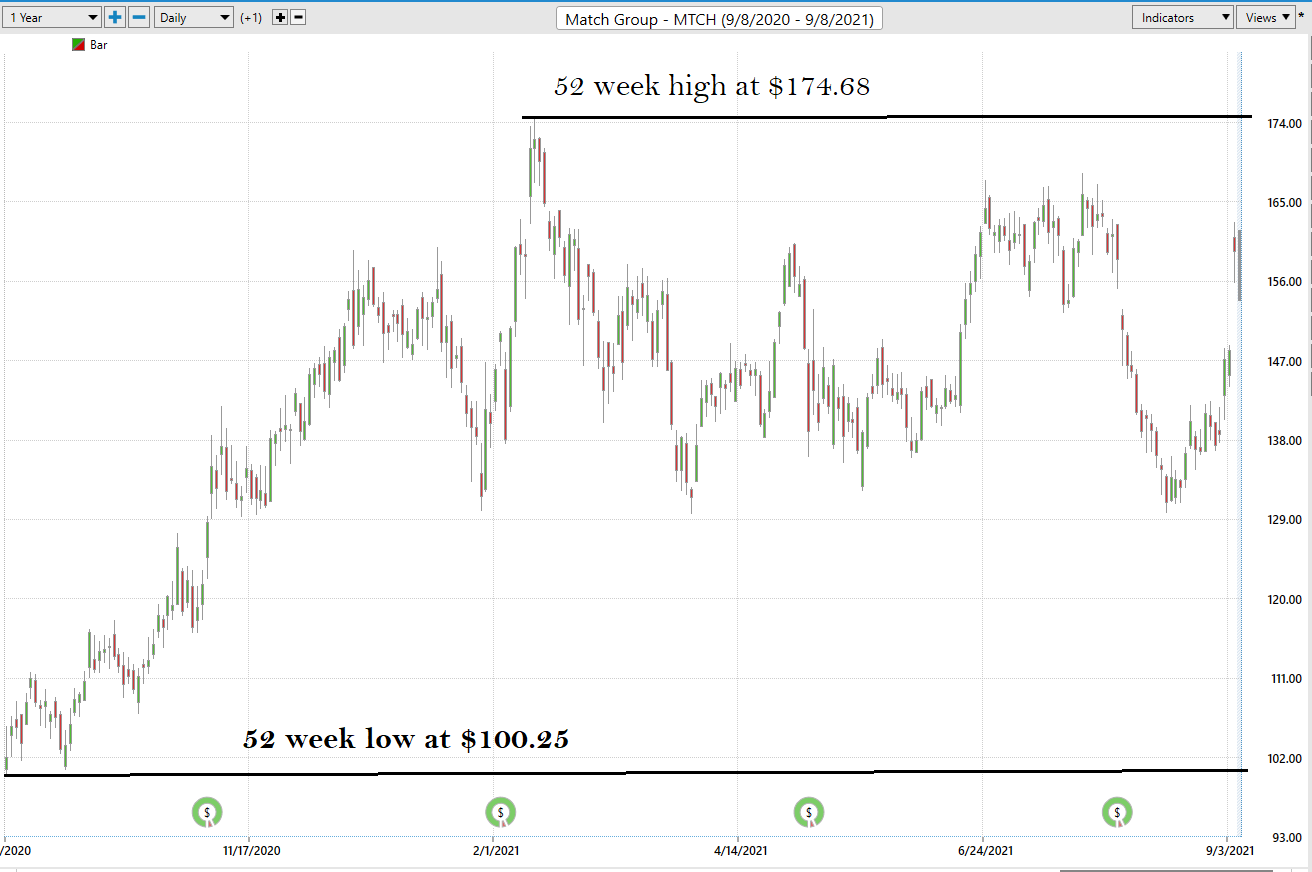Image resolution: width=1312 pixels, height=872 pixels.
Task: Open the 1 Year time range dropdown
Action: [x=52, y=17]
